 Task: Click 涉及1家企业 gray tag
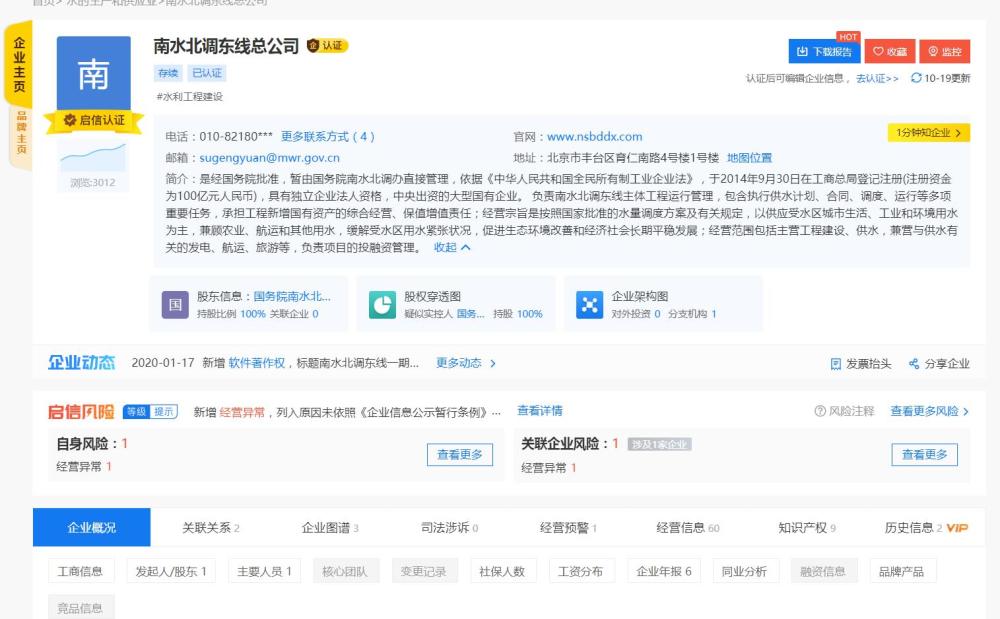(659, 444)
